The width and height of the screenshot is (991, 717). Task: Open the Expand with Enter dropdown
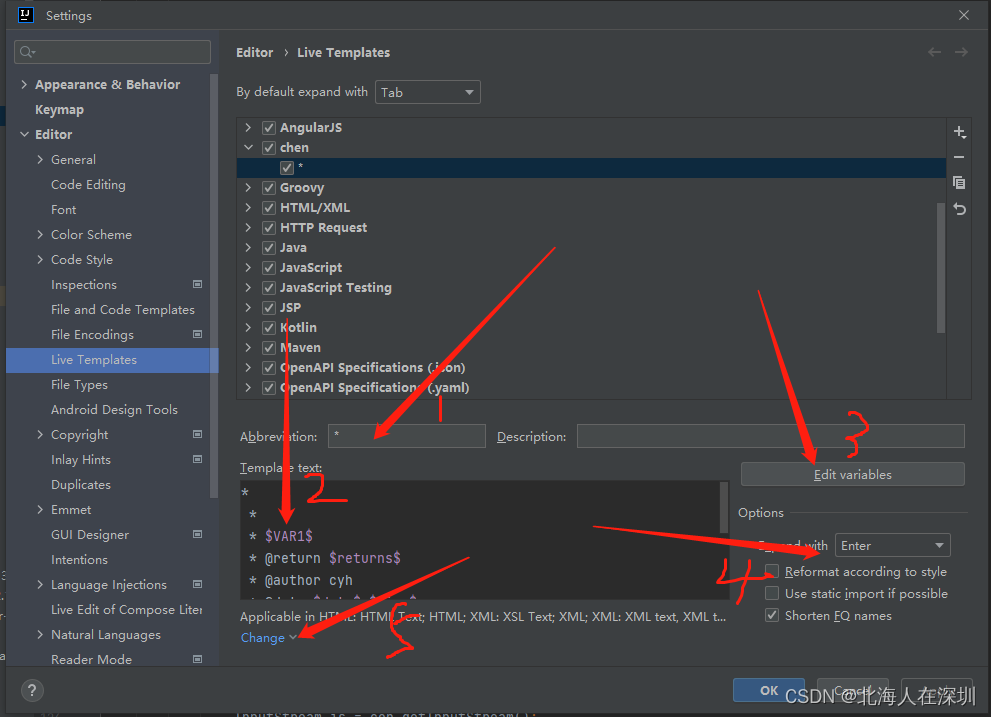tap(891, 545)
